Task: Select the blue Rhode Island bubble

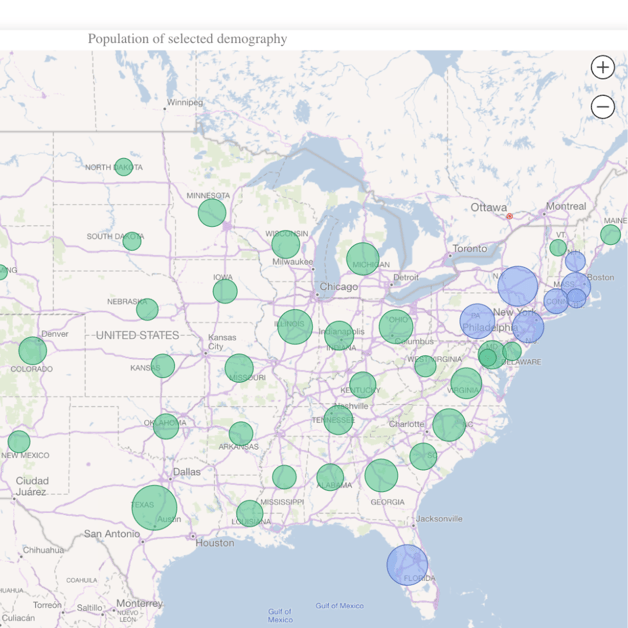Action: (x=576, y=298)
